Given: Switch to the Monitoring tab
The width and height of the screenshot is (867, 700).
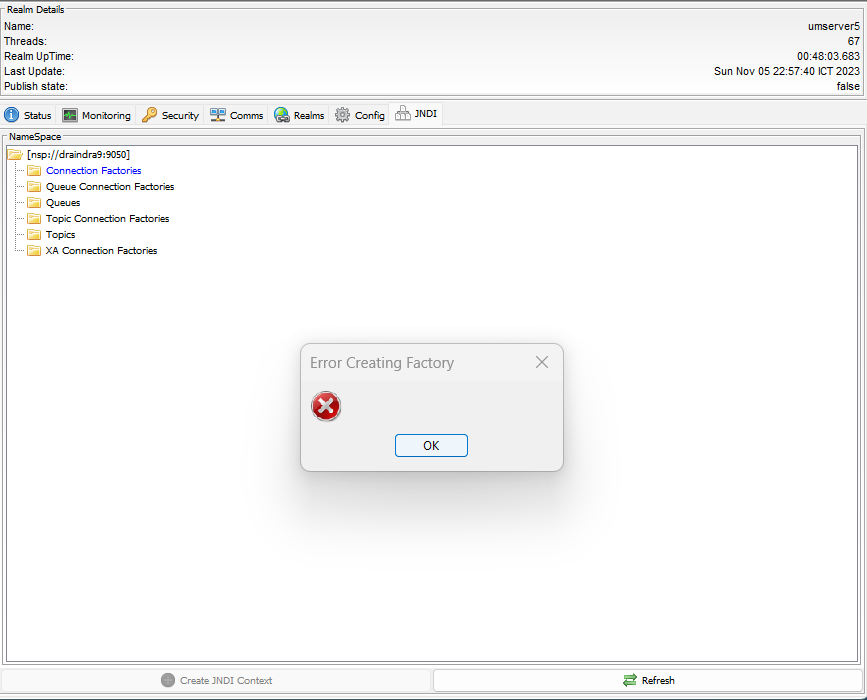Looking at the screenshot, I should [x=97, y=115].
